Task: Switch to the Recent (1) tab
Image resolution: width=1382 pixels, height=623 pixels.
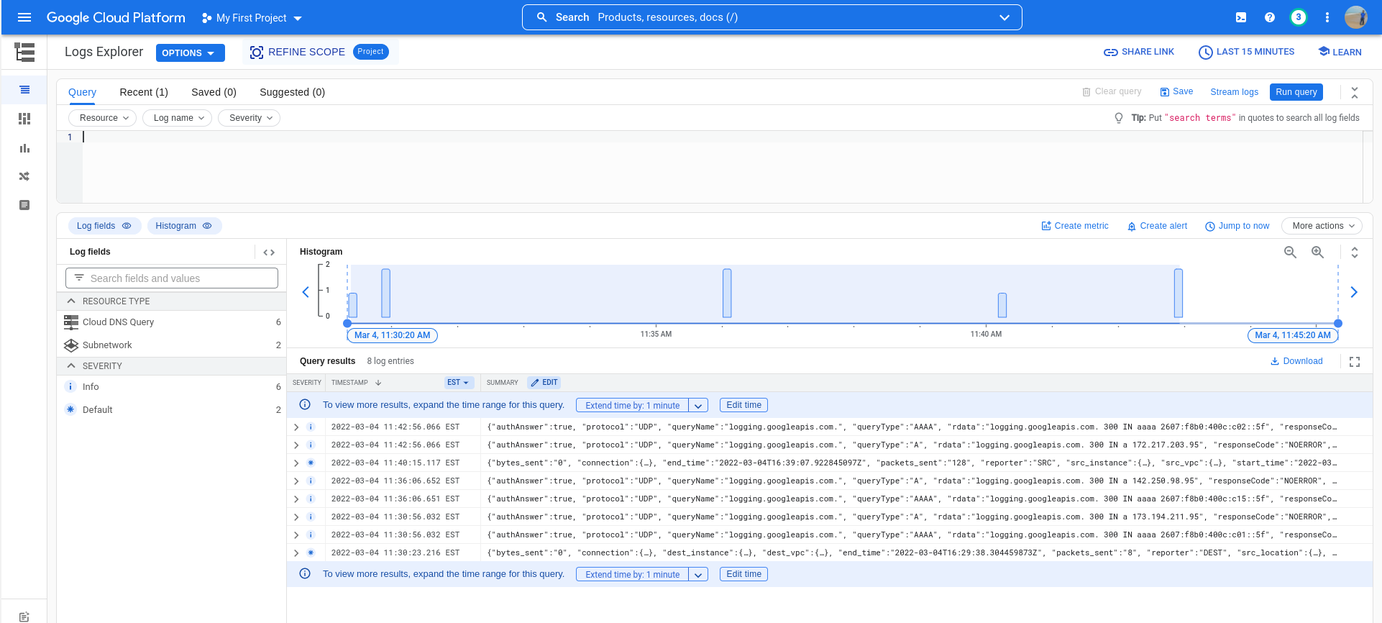Action: tap(143, 92)
